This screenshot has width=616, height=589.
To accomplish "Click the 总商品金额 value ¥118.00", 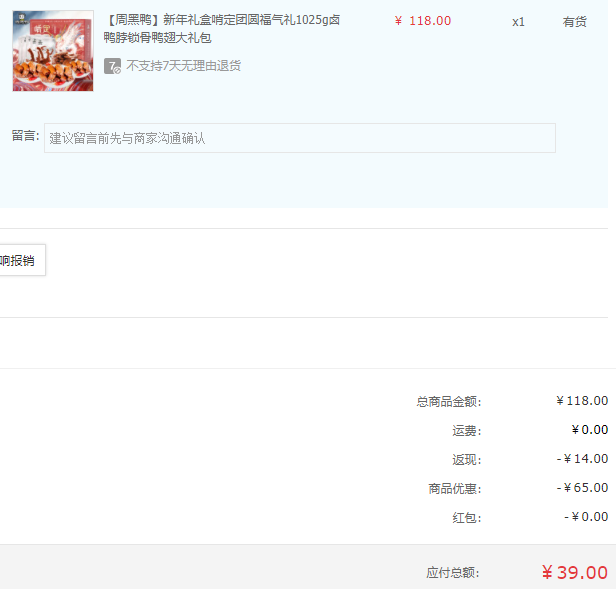I will click(x=582, y=401).
